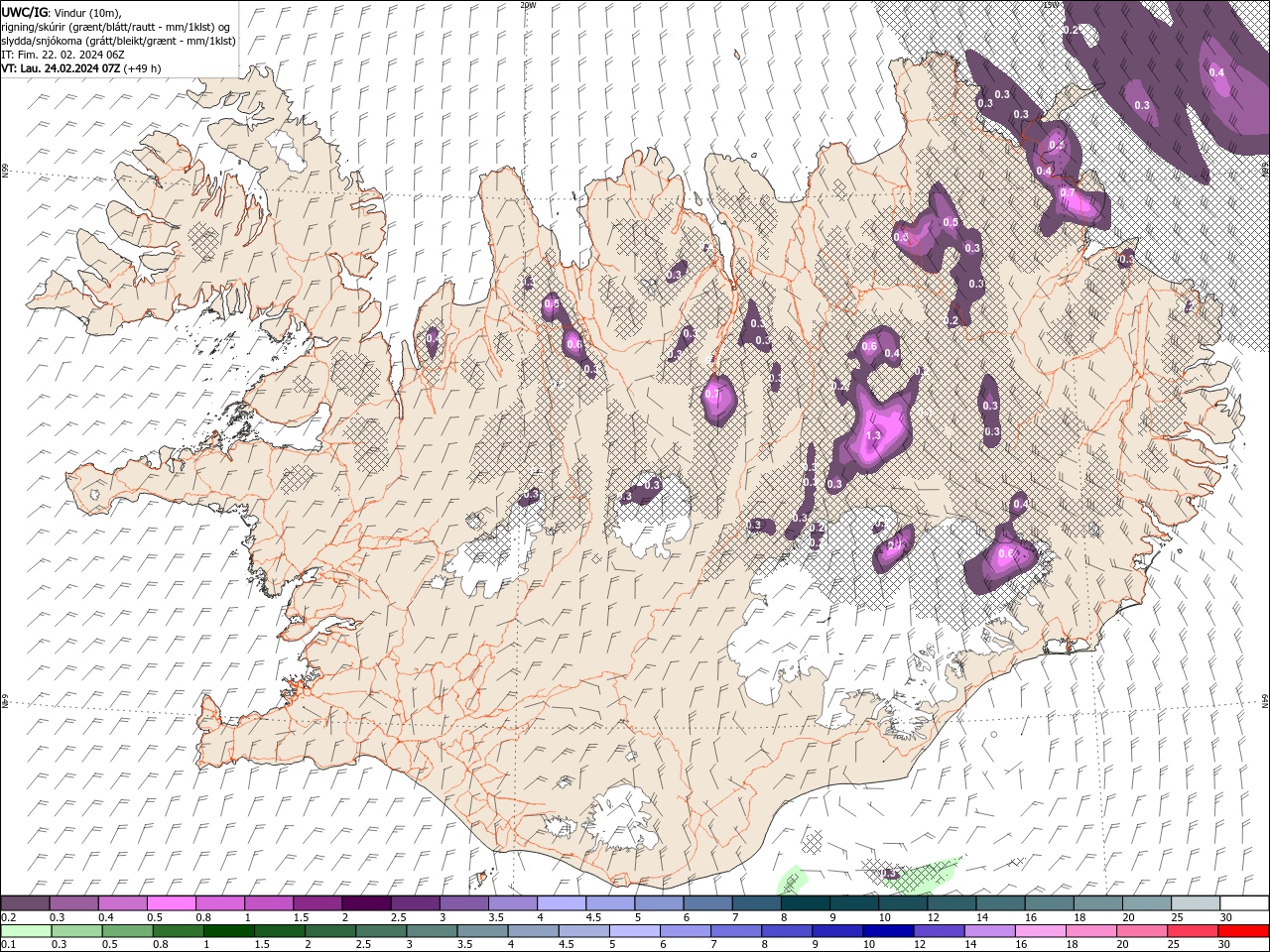The height and width of the screenshot is (952, 1270).
Task: Pick the rain legend swatch for 14–16
Action: click(x=988, y=931)
